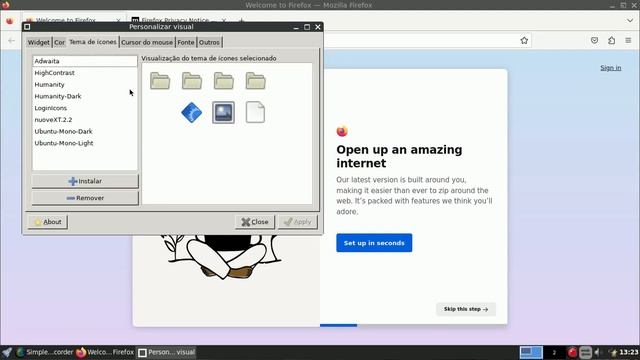Select the HighContrast icon theme
The image size is (640, 360).
(85, 73)
